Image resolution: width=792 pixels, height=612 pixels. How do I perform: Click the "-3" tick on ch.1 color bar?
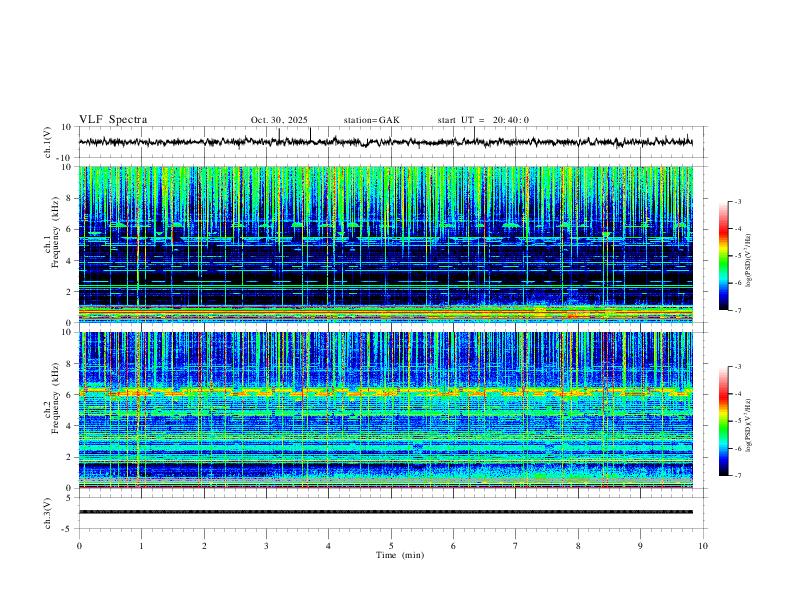coord(737,201)
